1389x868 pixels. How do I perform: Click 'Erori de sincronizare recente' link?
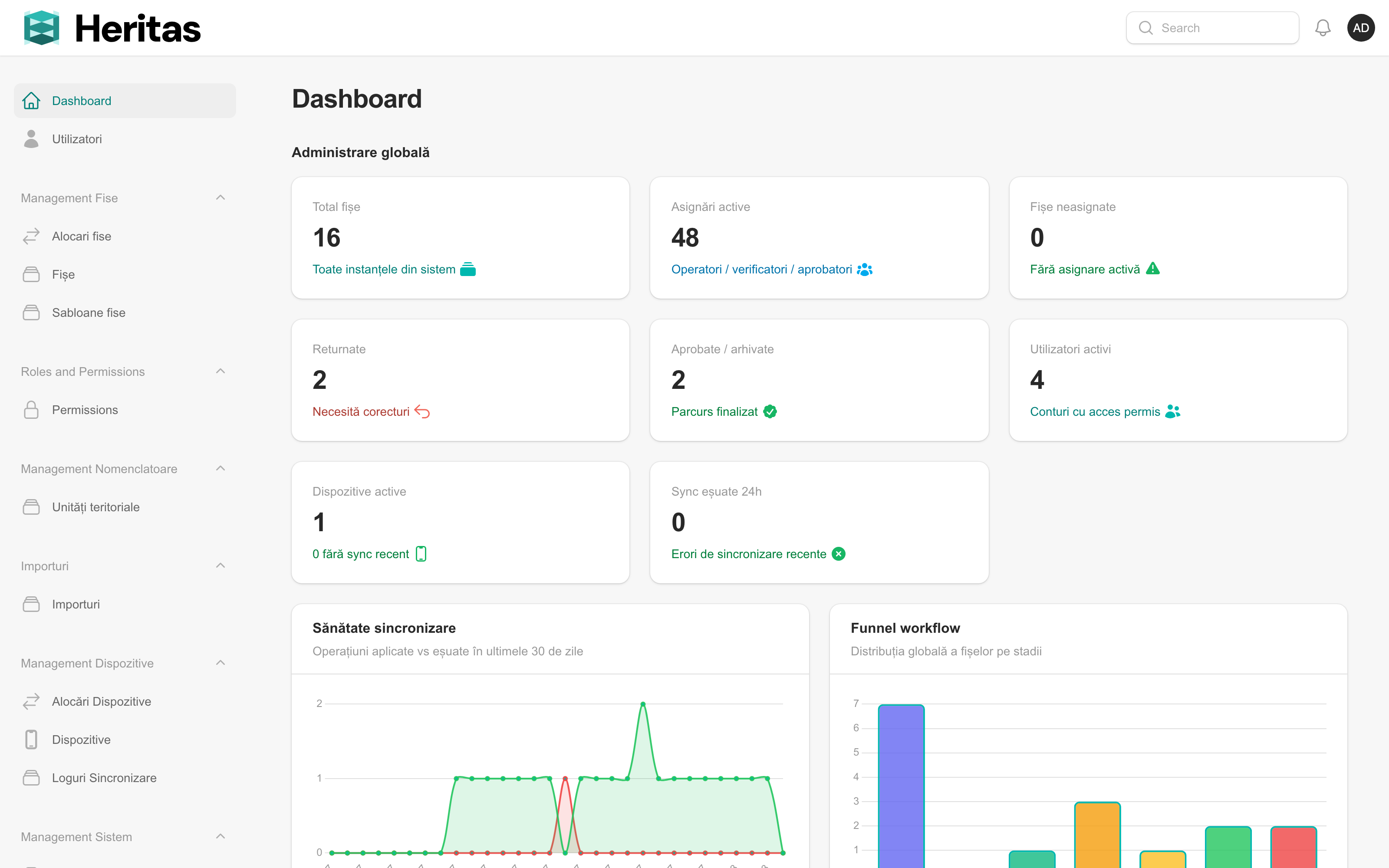coord(748,554)
